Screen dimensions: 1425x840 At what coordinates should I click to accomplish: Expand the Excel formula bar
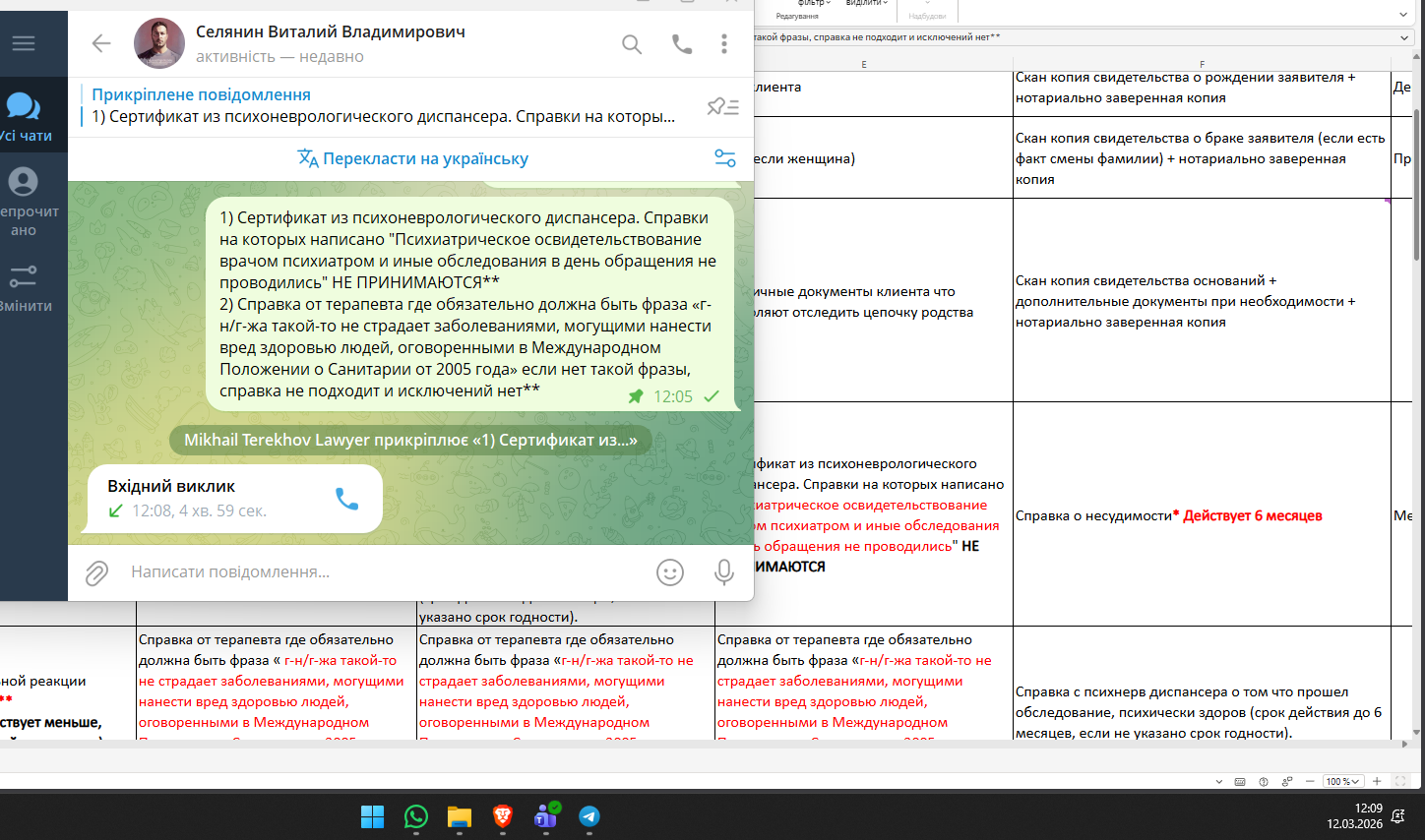pyautogui.click(x=1403, y=37)
